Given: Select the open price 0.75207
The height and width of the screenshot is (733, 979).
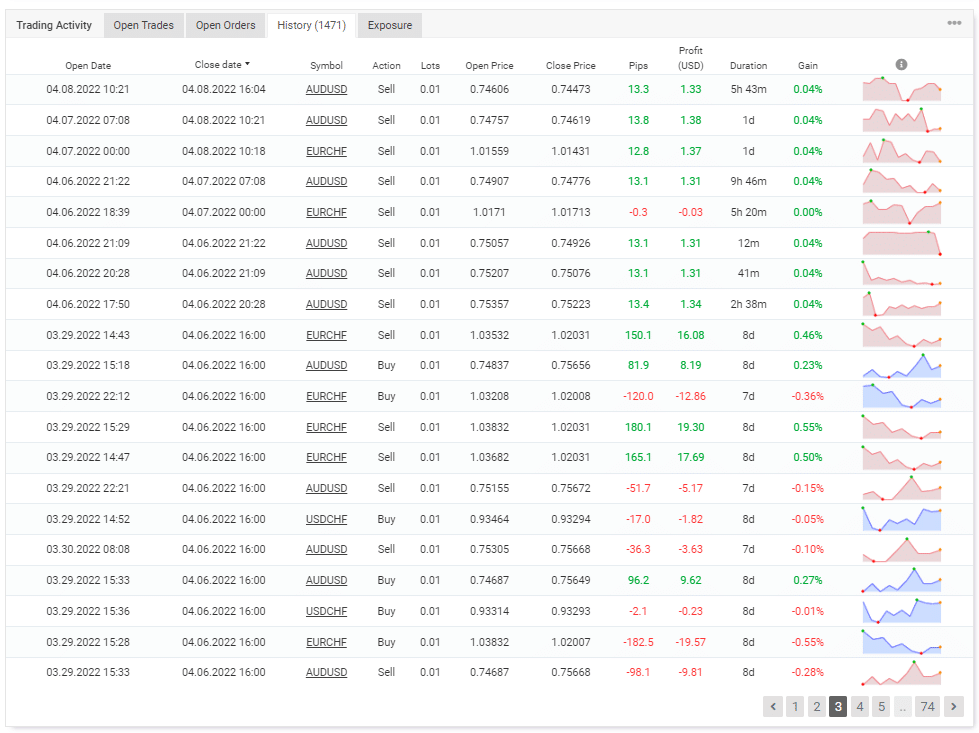Looking at the screenshot, I should tap(490, 273).
